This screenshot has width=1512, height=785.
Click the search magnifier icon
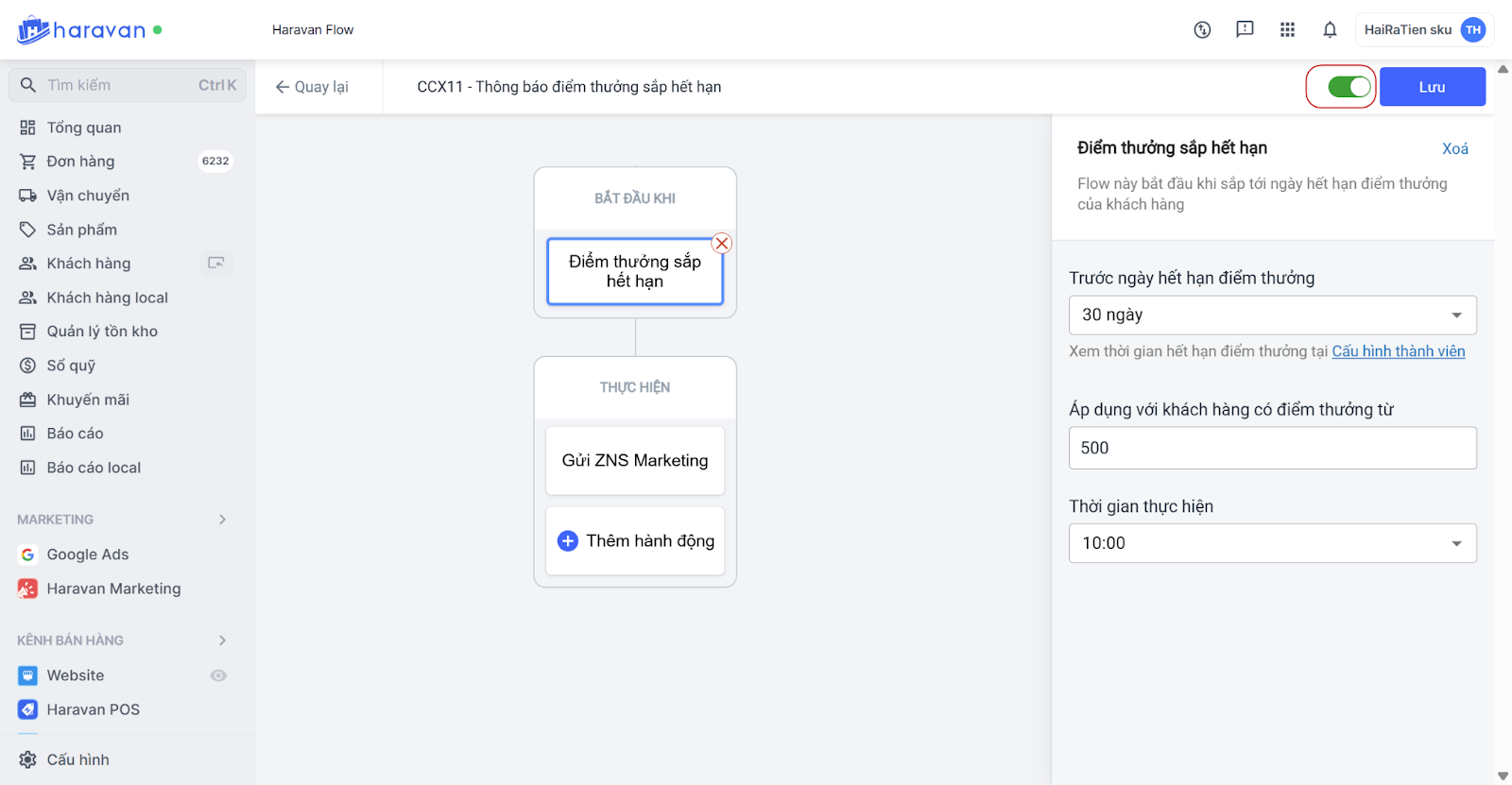(x=28, y=85)
